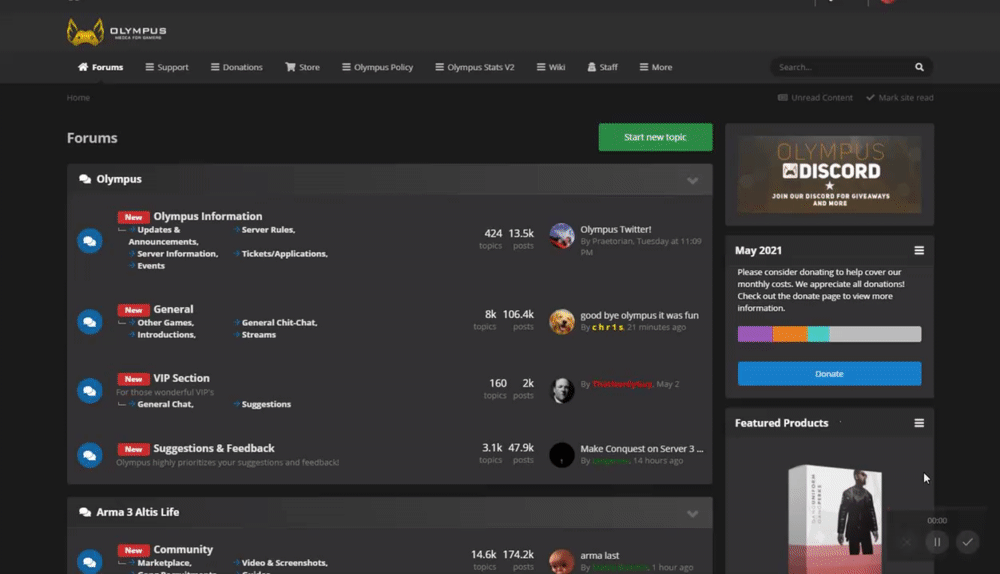Open the Staff nav item
Screen dimensions: 1000x574
pyautogui.click(x=603, y=67)
